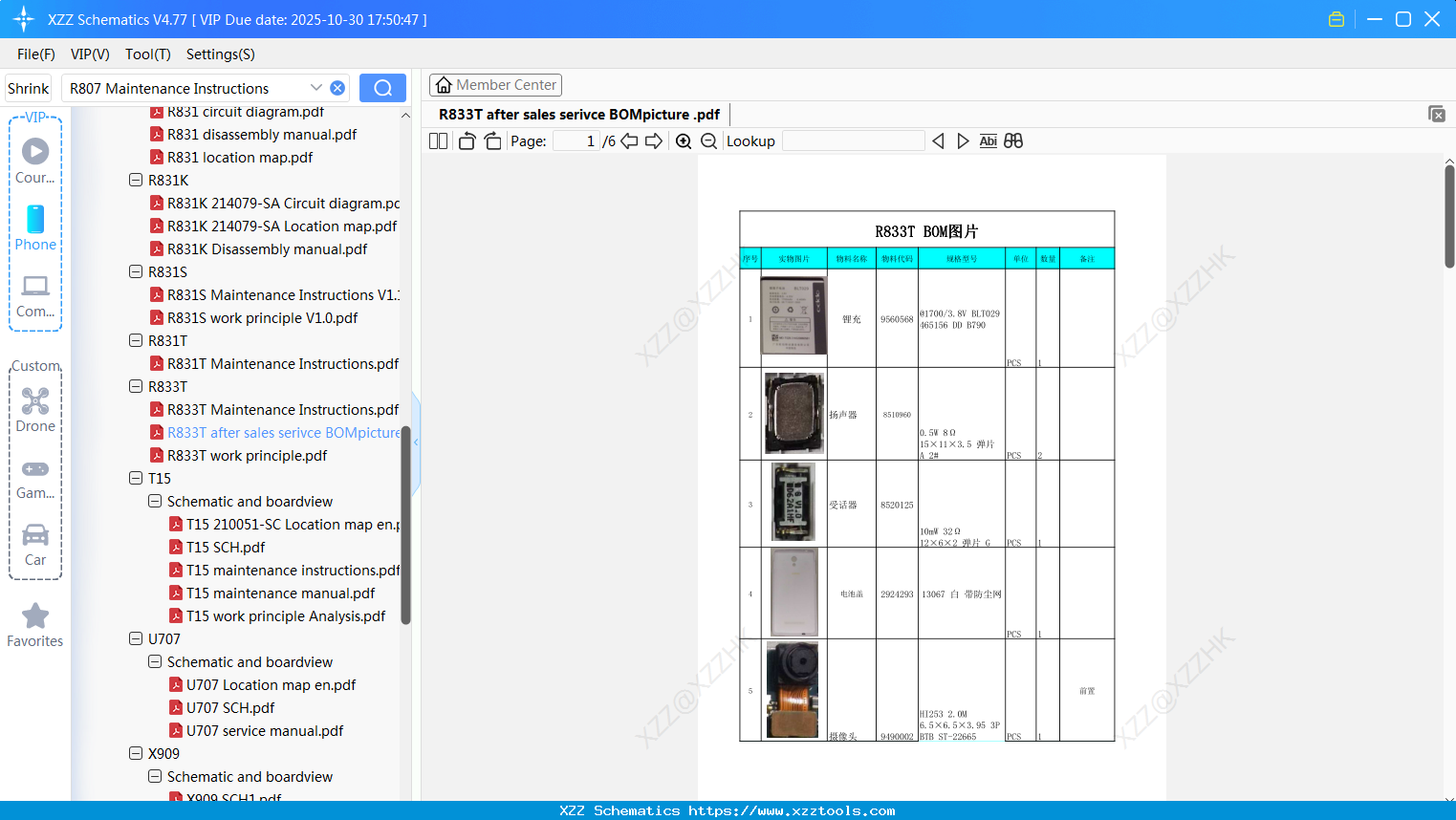Screen dimensions: 1456x820
Task: Open R833T work principle.pdf
Action: pyautogui.click(x=248, y=456)
